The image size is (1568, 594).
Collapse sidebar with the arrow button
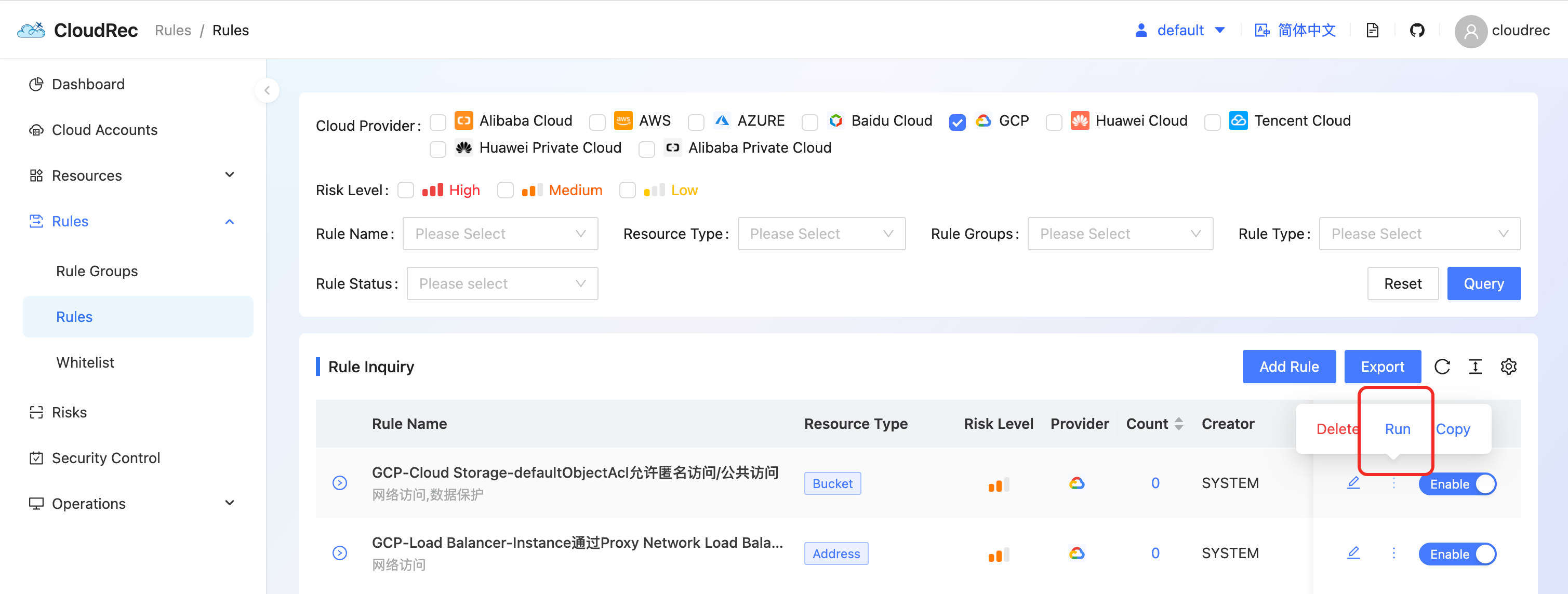pos(267,91)
